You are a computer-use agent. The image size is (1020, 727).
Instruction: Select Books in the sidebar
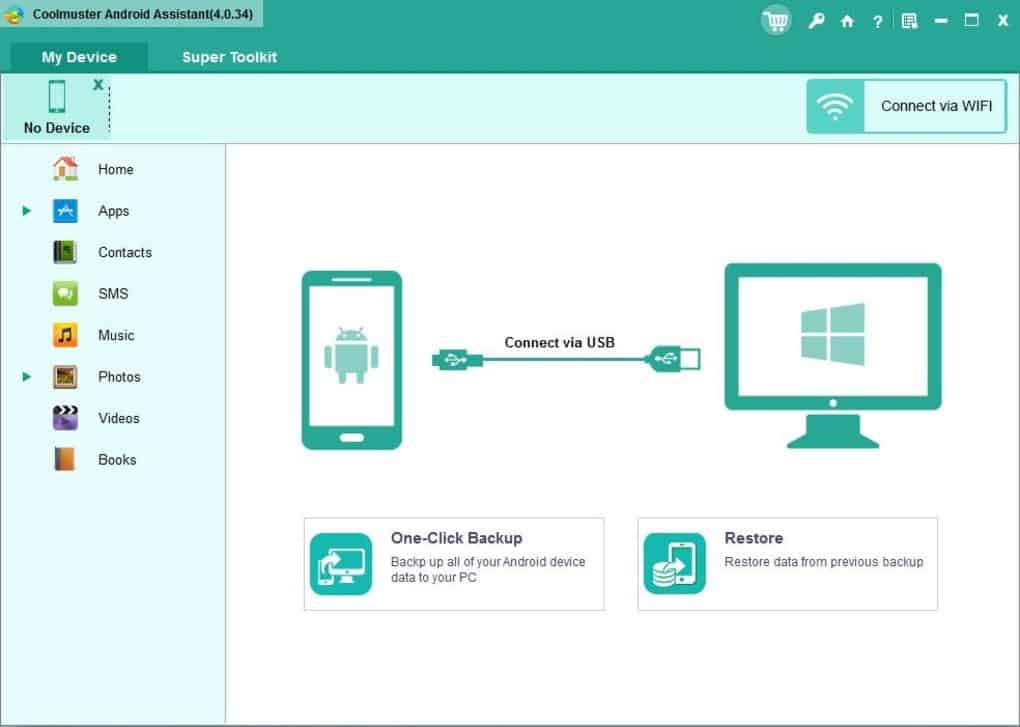tap(116, 459)
